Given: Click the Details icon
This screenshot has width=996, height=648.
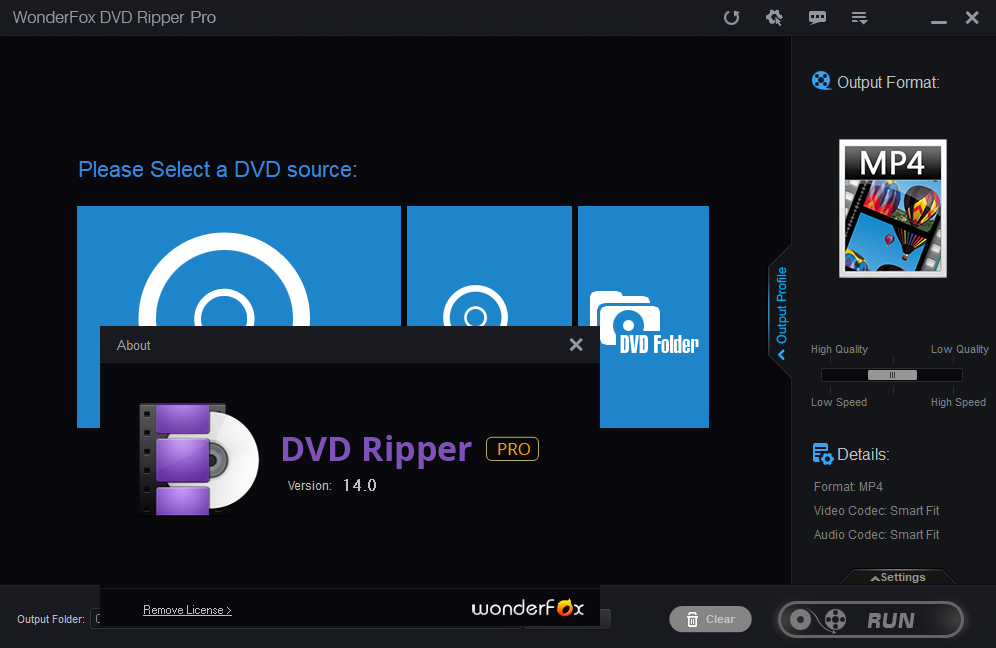Looking at the screenshot, I should click(x=822, y=454).
